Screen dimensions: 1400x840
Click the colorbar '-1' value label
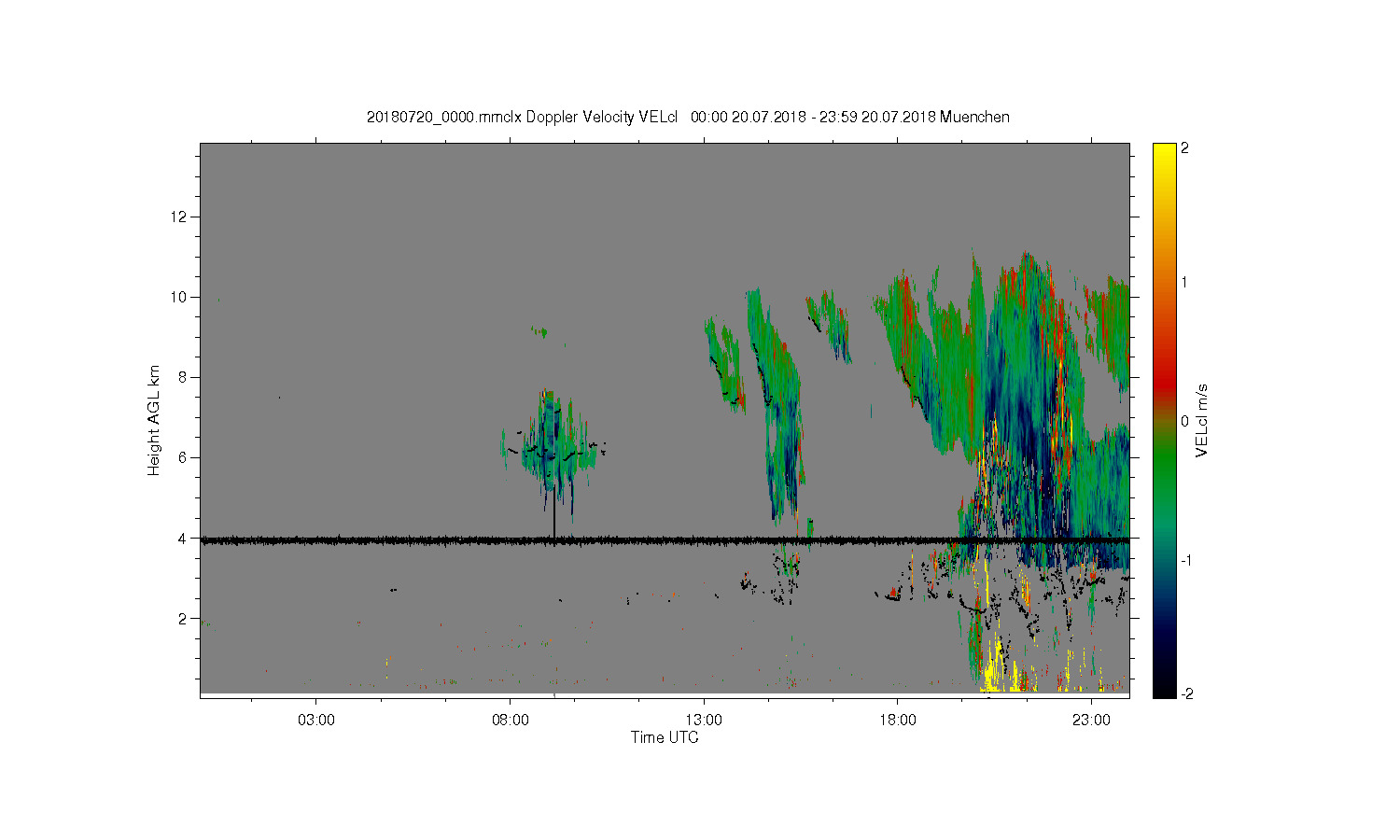(x=1186, y=560)
